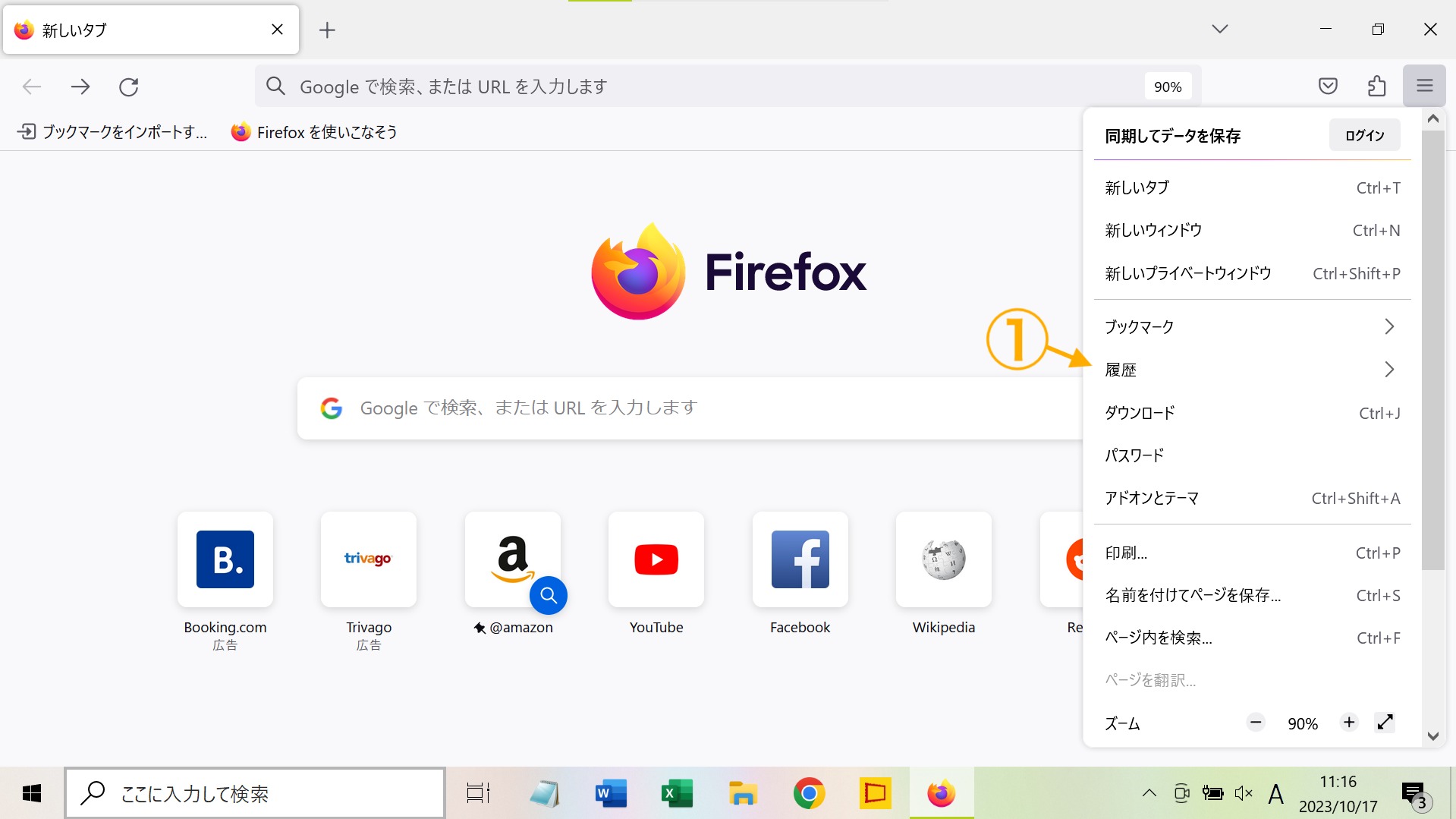Screen dimensions: 1456x819
Task: Open File Explorer from the taskbar
Action: tap(743, 793)
